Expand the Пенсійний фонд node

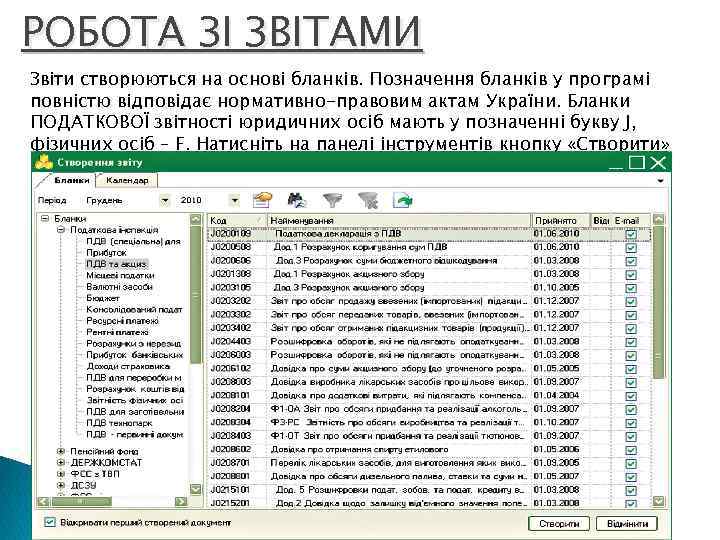click(x=61, y=451)
